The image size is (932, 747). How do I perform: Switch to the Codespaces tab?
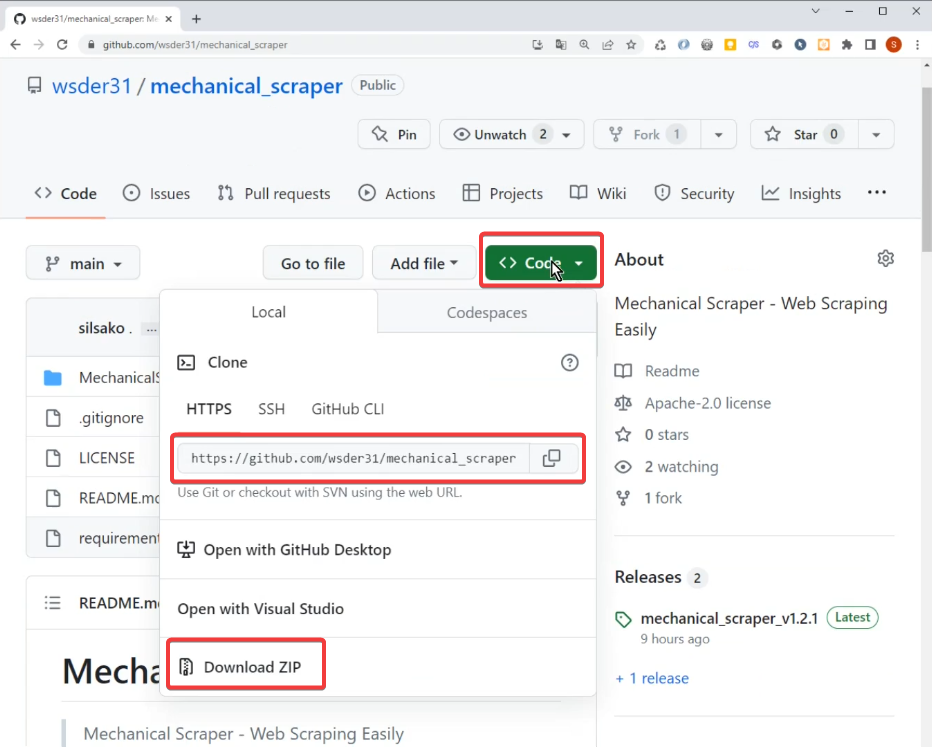[487, 313]
